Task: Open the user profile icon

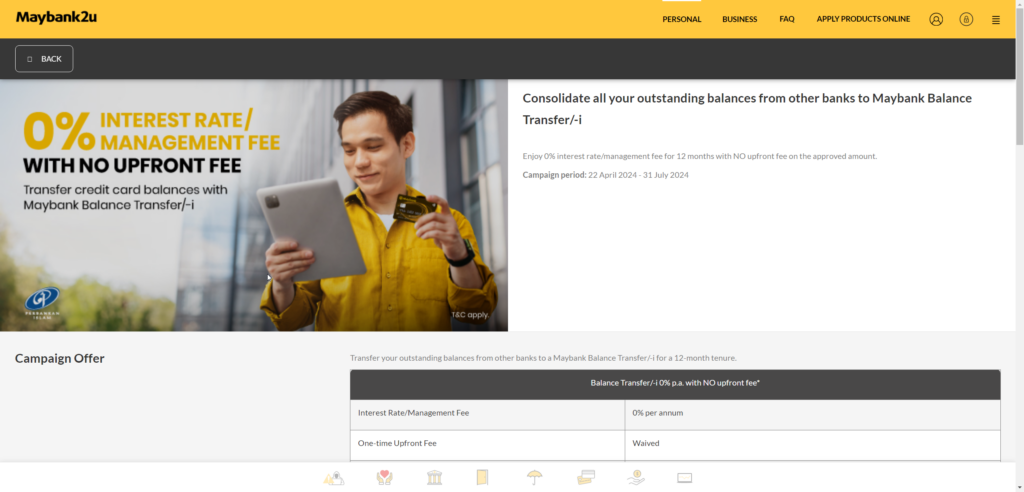Action: click(936, 20)
